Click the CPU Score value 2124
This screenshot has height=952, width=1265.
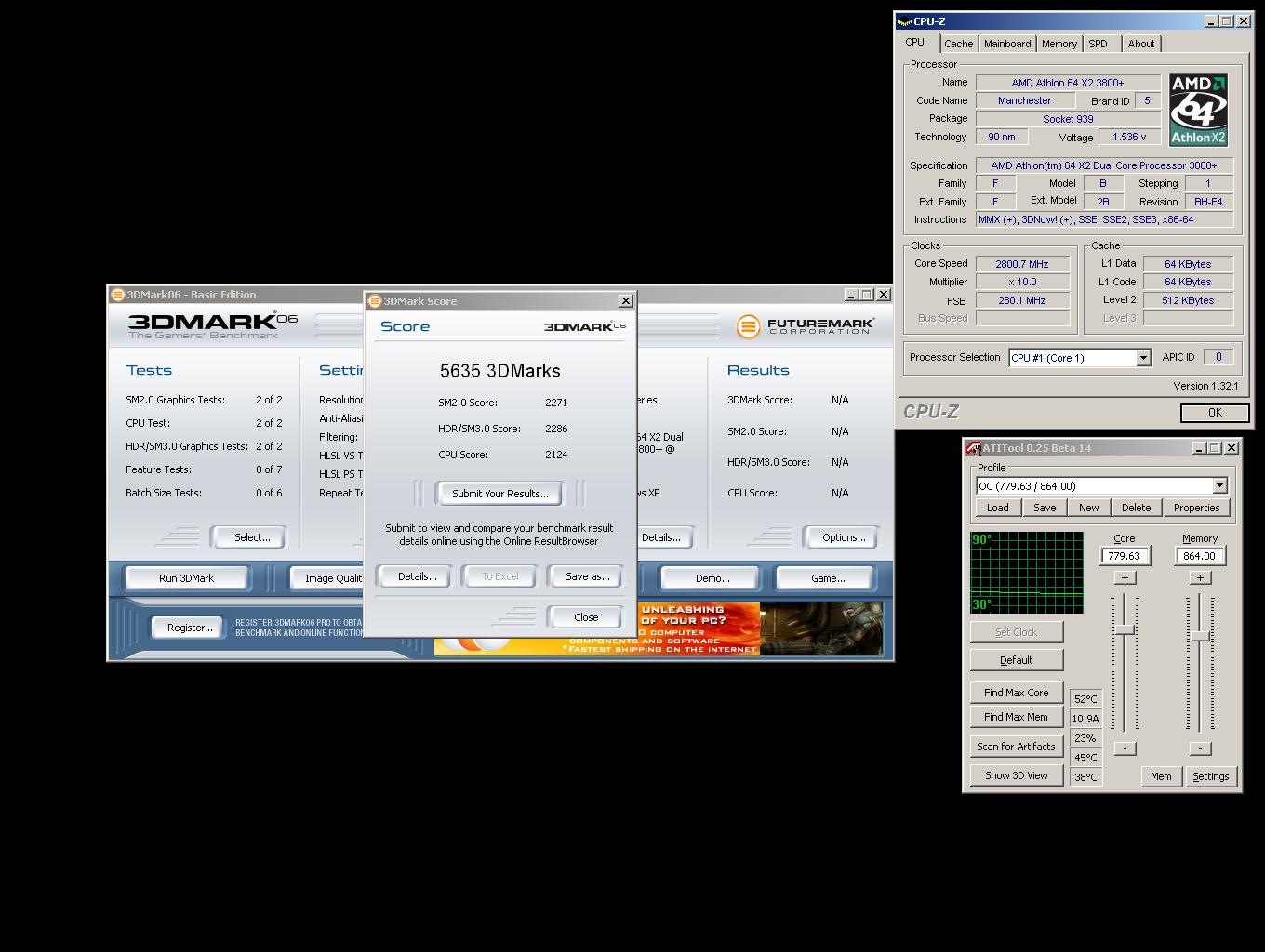pos(556,455)
